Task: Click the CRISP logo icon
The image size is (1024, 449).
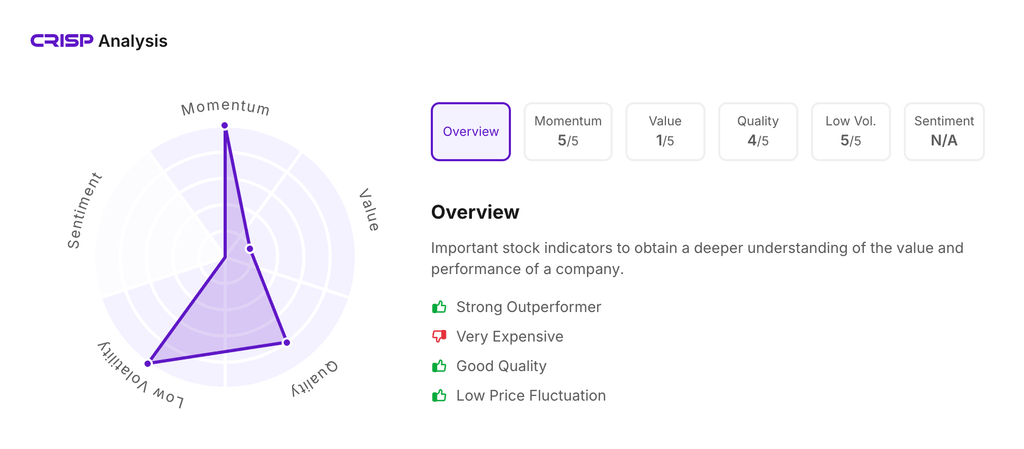Action: coord(61,41)
